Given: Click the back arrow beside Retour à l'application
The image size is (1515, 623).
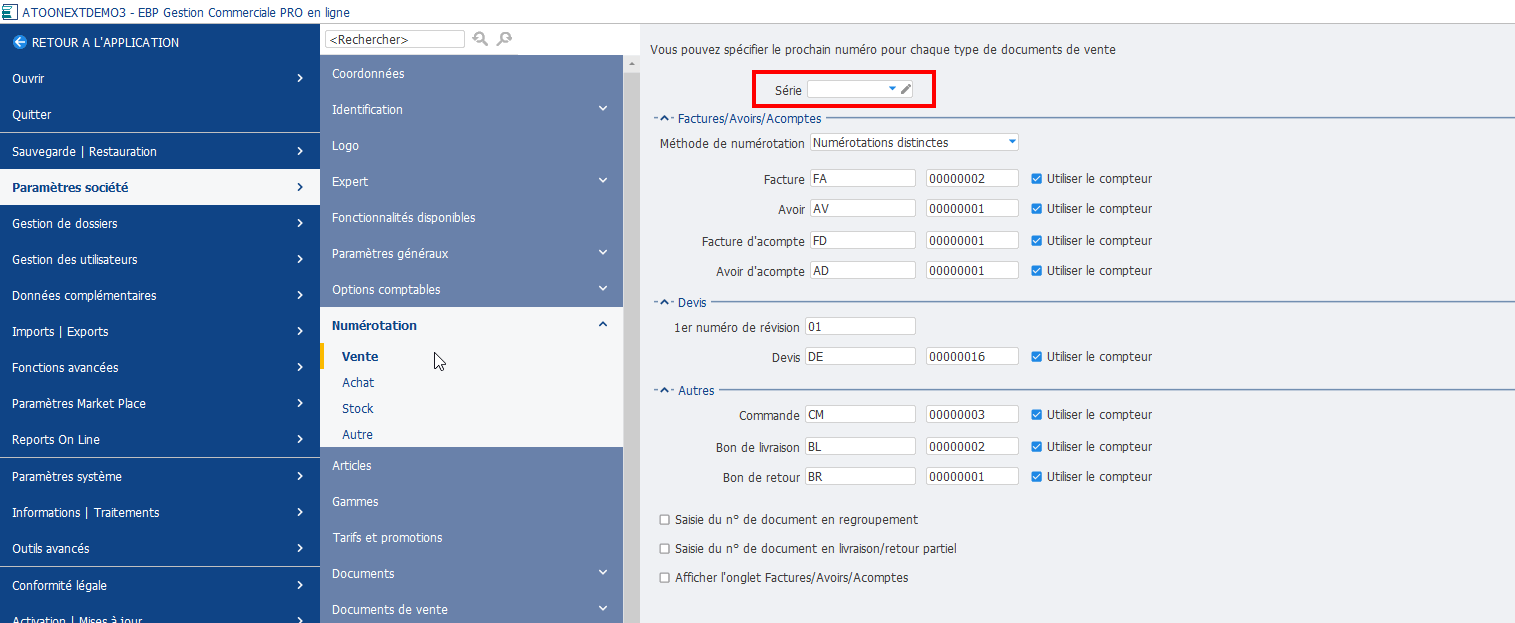Looking at the screenshot, I should point(19,43).
